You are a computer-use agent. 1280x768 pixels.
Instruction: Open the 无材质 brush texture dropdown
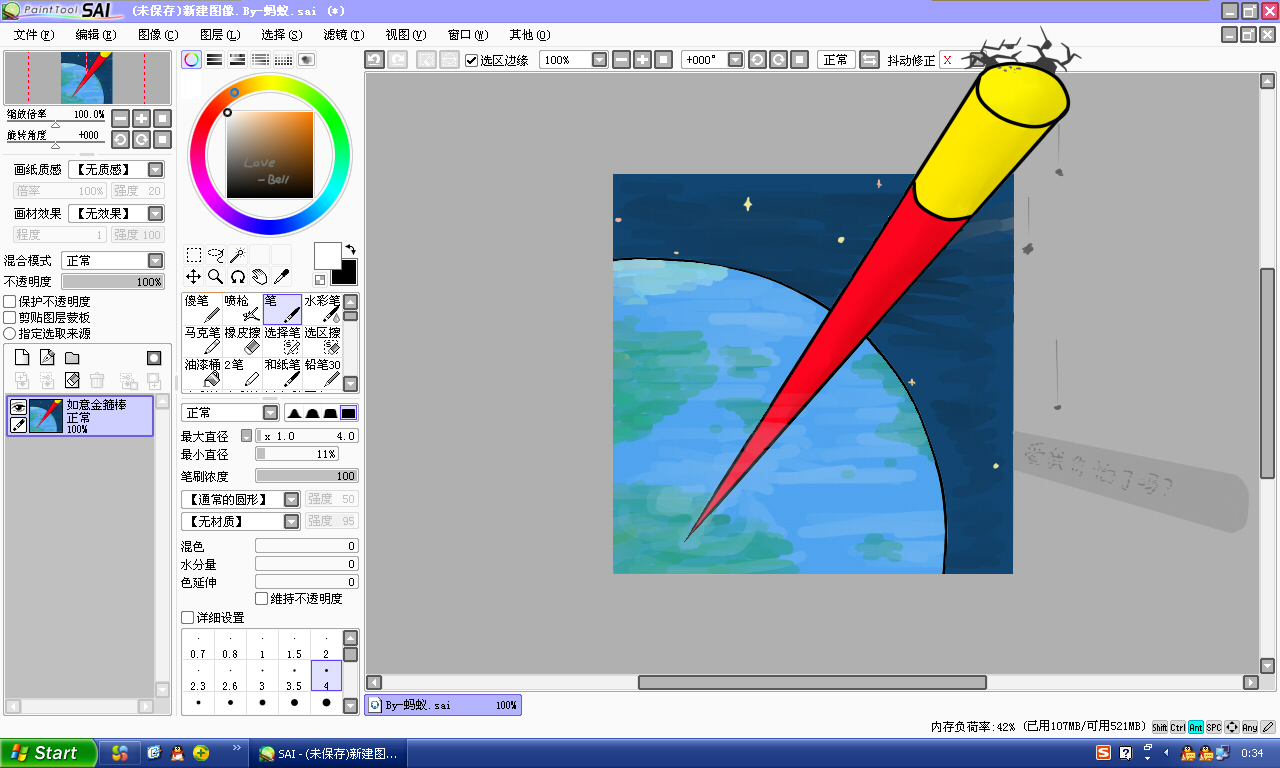pos(291,521)
